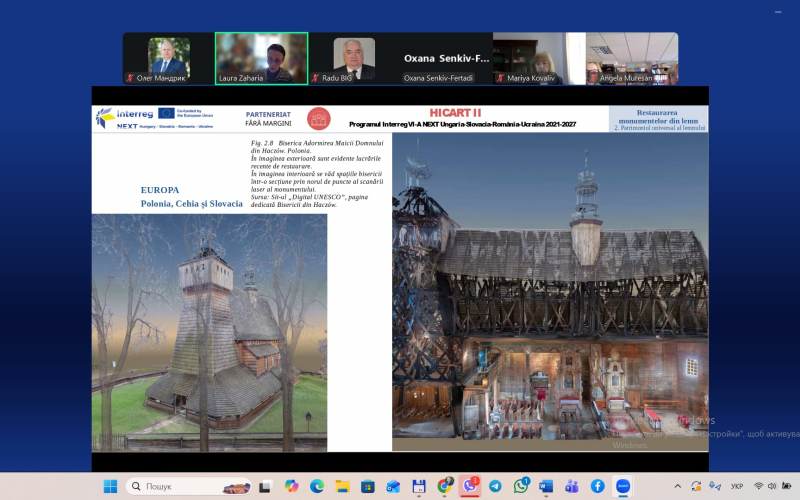The width and height of the screenshot is (800, 500).
Task: Minimize the Zoom meeting window
Action: pyautogui.click(x=778, y=11)
